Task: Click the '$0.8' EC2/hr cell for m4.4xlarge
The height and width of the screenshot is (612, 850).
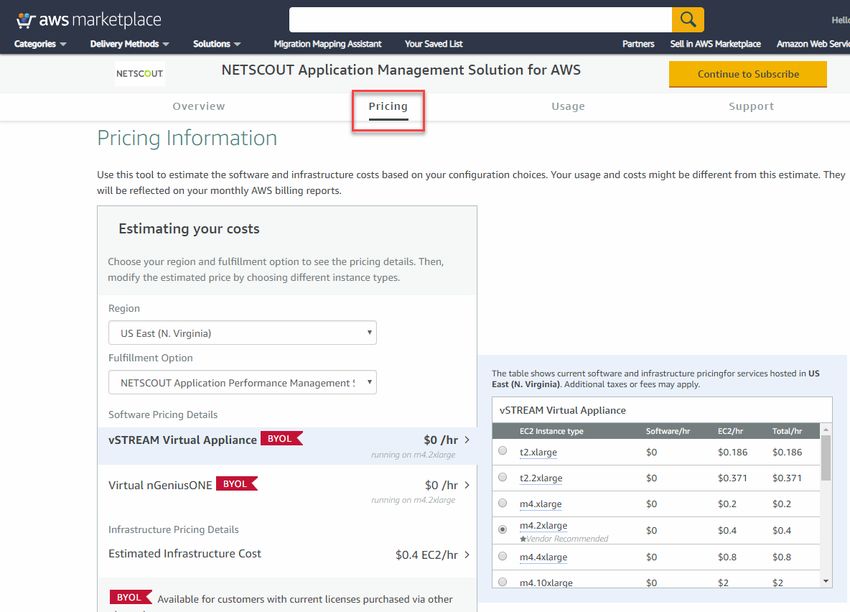Action: point(727,557)
